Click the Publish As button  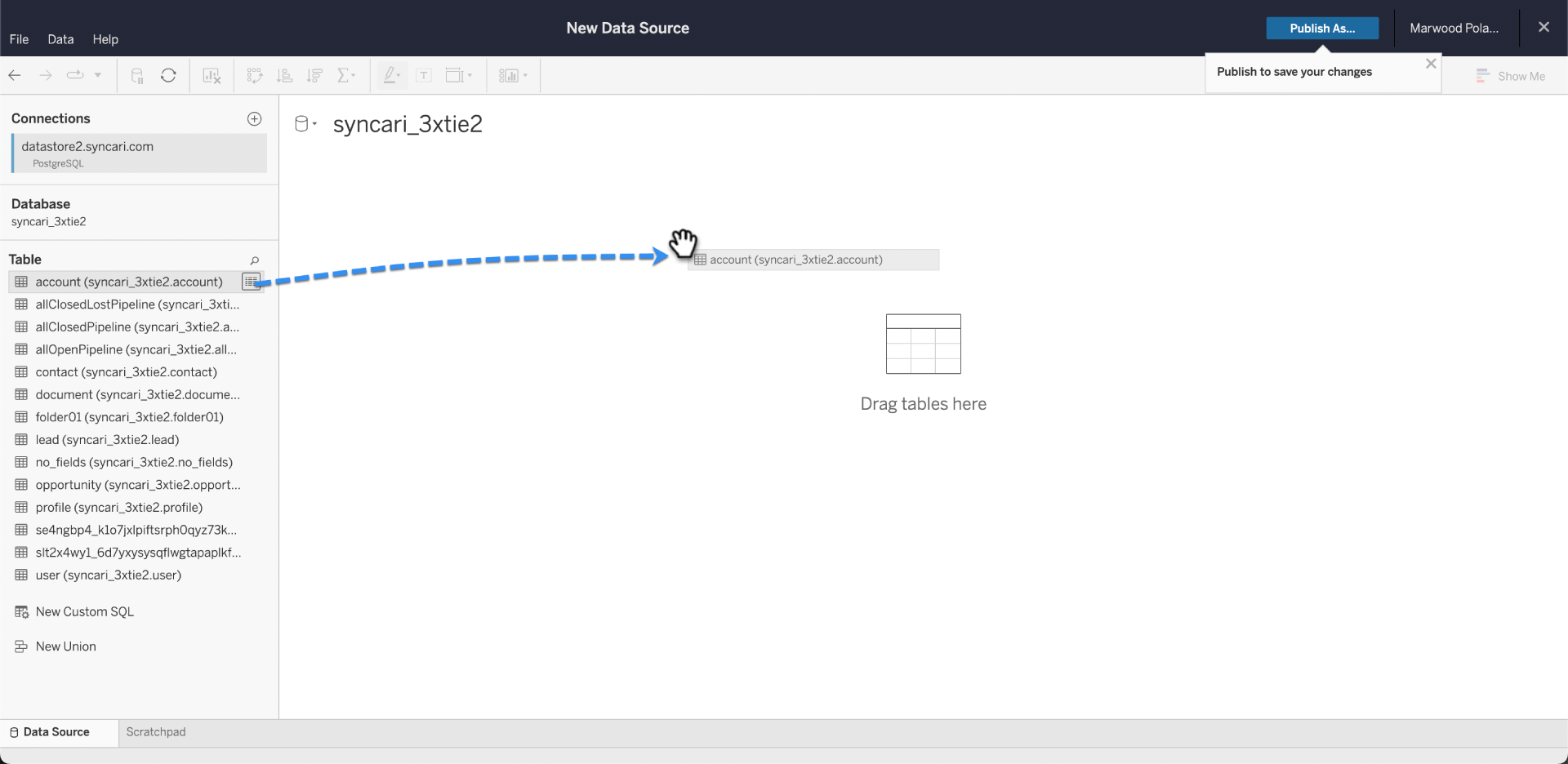(x=1322, y=29)
